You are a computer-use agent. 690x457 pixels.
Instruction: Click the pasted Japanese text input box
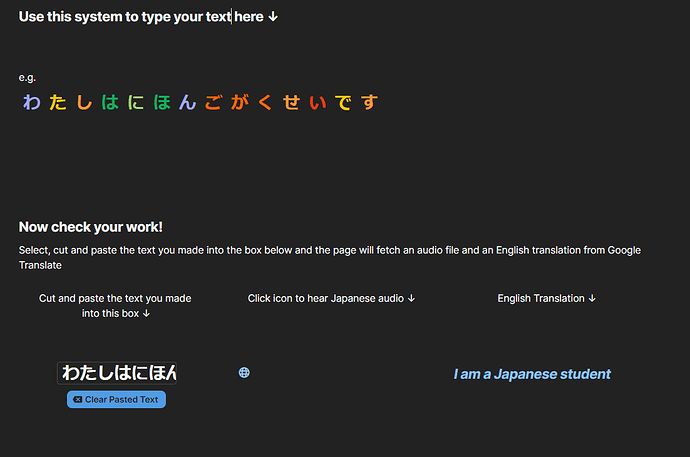click(117, 373)
